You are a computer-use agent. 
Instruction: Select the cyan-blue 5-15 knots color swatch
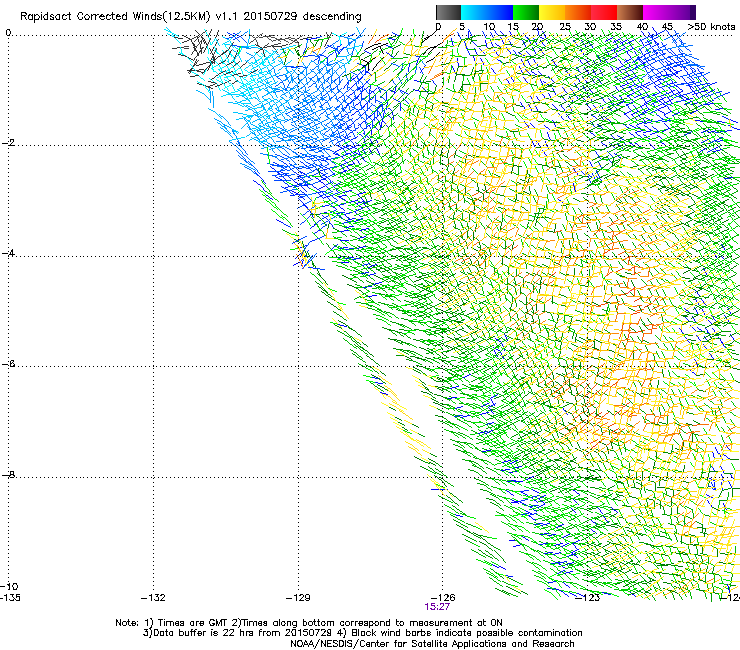[x=487, y=12]
